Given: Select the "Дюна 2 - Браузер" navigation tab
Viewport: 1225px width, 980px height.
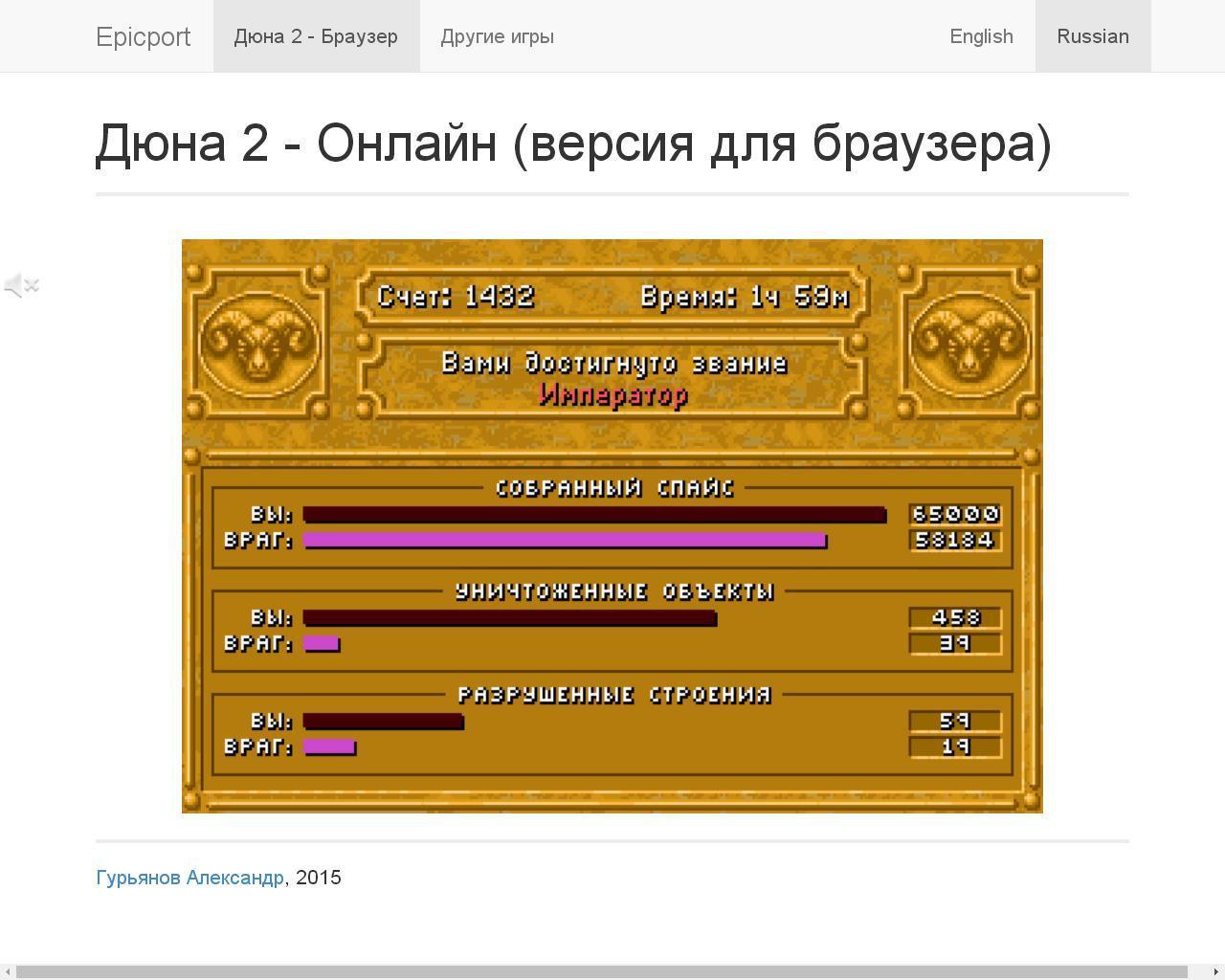Looking at the screenshot, I should 316,36.
